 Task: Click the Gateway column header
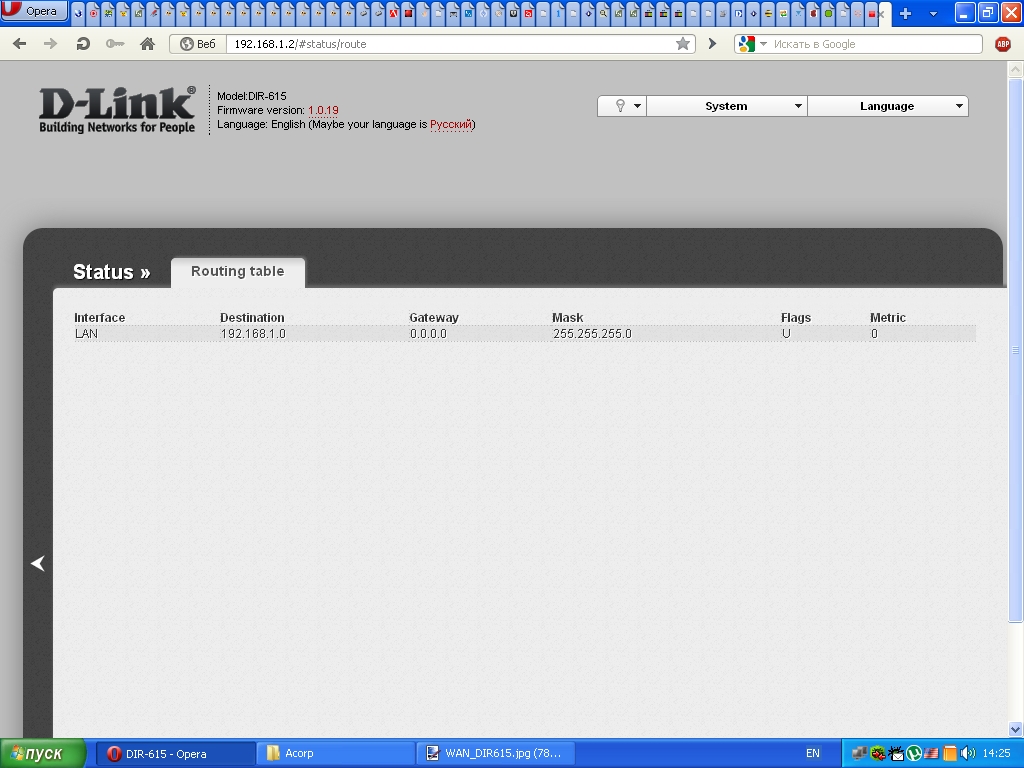click(434, 317)
